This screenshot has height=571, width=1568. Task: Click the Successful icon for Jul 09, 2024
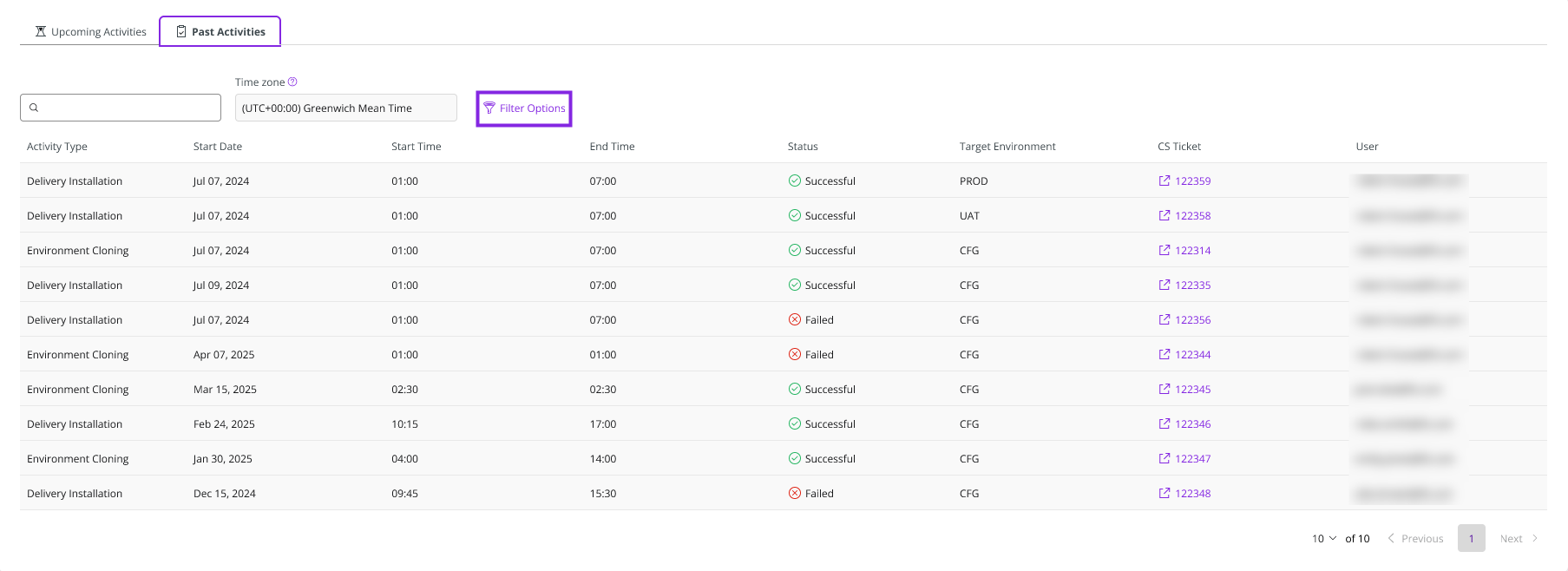[794, 285]
